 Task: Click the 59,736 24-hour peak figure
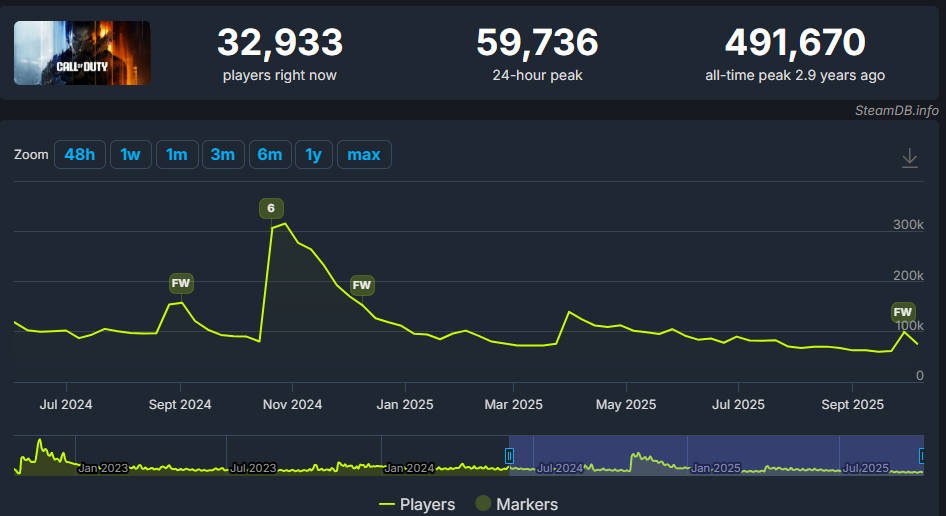pyautogui.click(x=537, y=42)
